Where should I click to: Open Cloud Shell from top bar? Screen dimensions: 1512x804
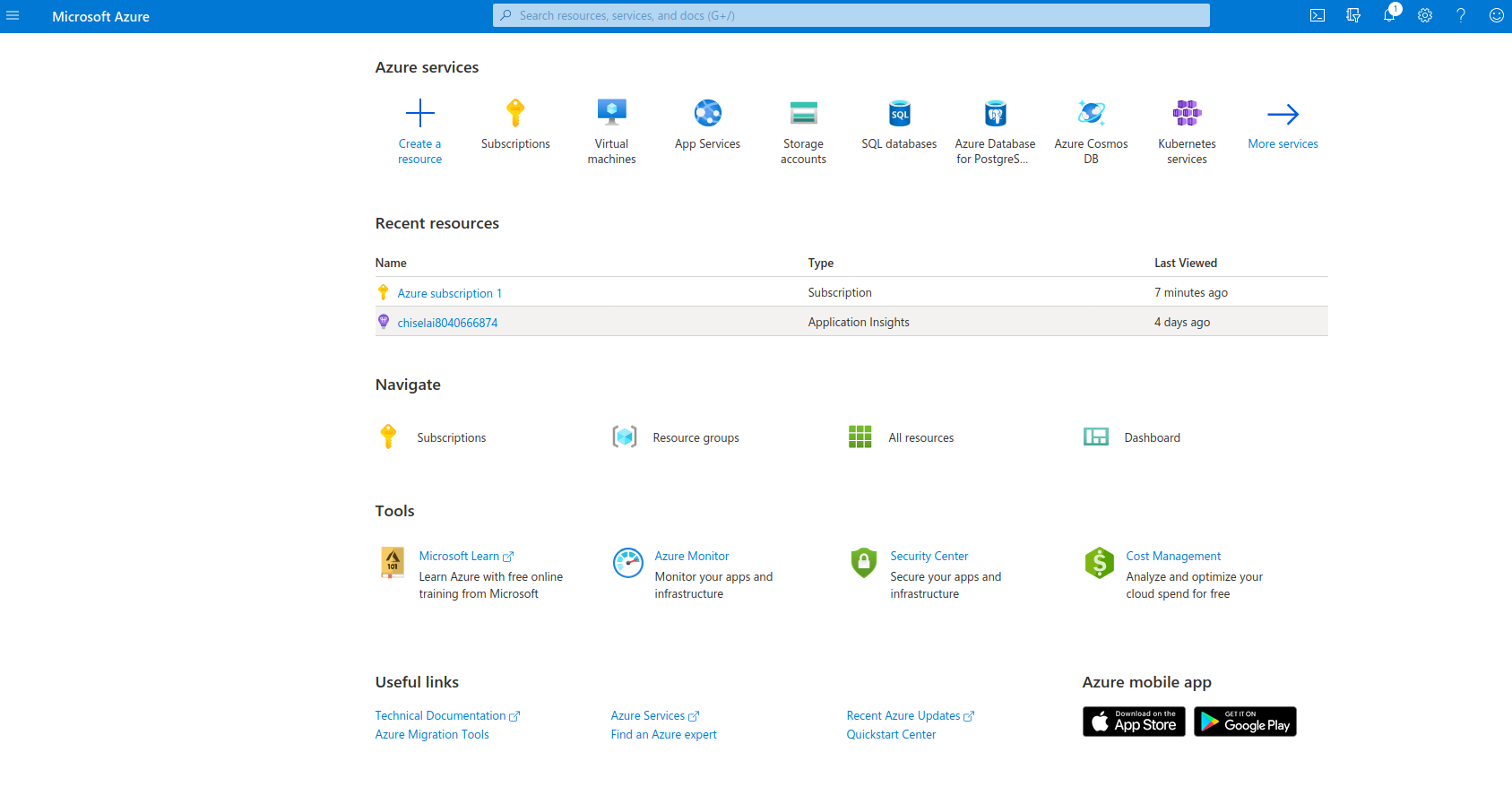[1318, 16]
